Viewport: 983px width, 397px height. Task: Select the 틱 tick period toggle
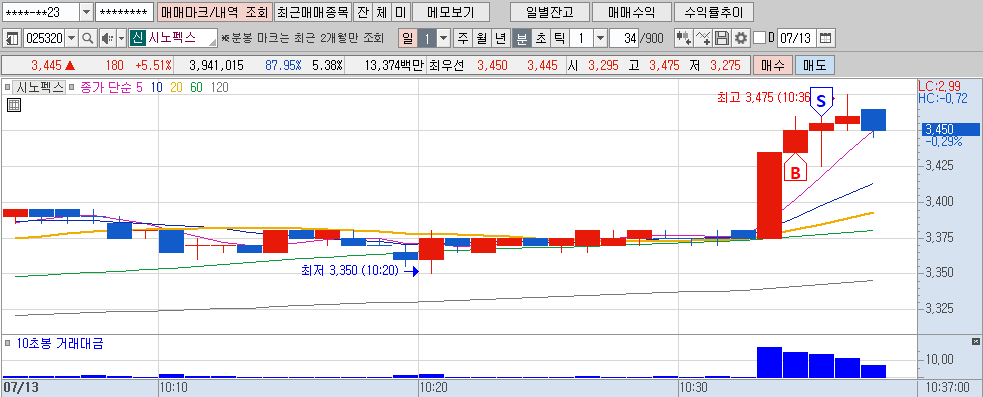(559, 38)
